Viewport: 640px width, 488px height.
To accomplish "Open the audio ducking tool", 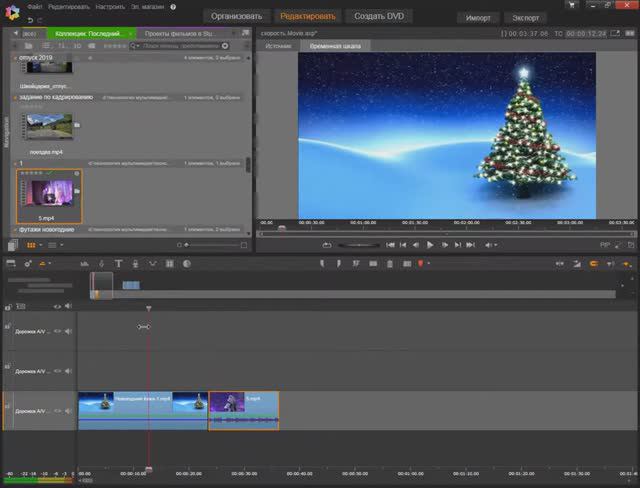I will coord(153,264).
